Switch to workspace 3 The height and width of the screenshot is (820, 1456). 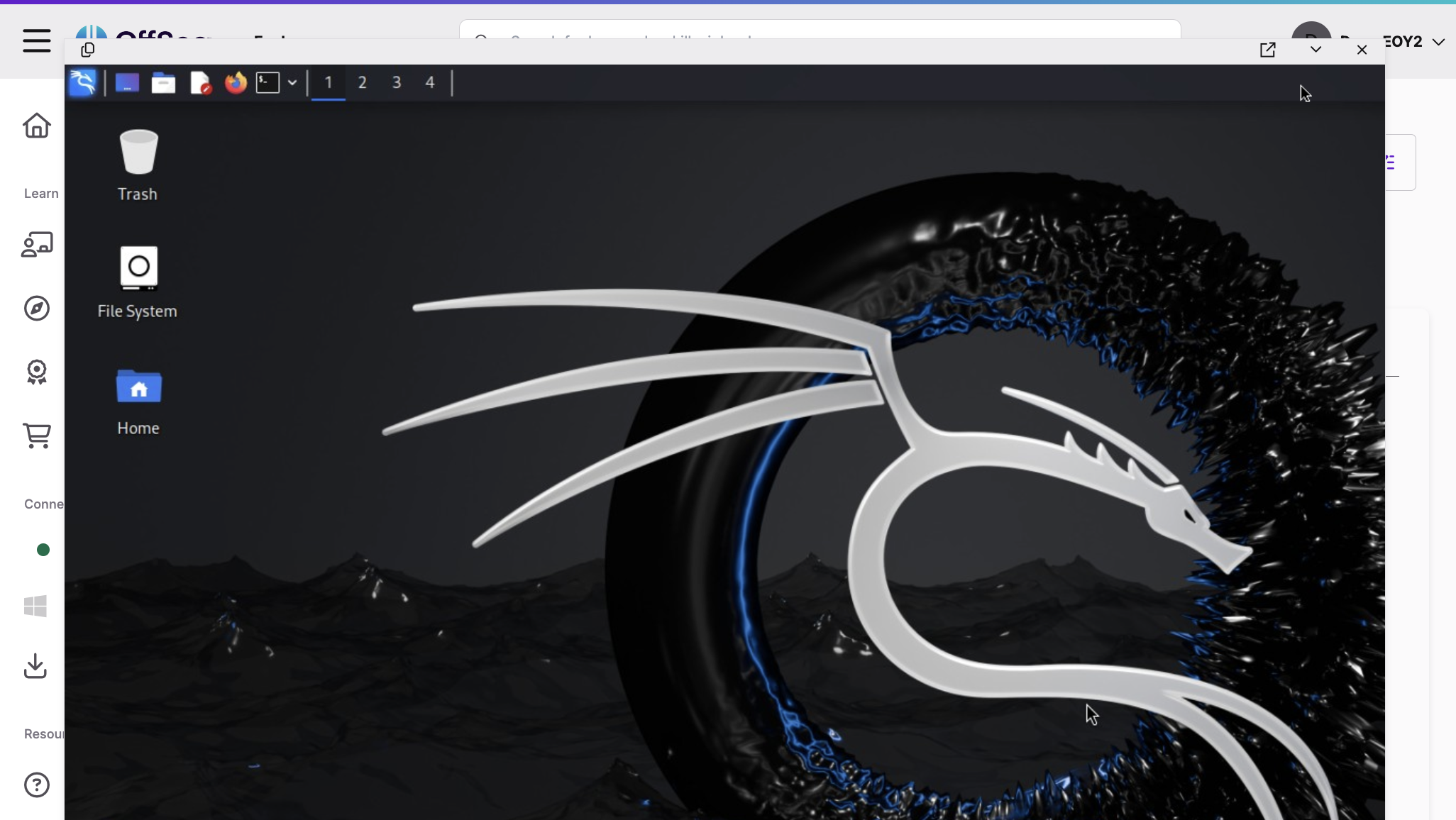pos(397,83)
